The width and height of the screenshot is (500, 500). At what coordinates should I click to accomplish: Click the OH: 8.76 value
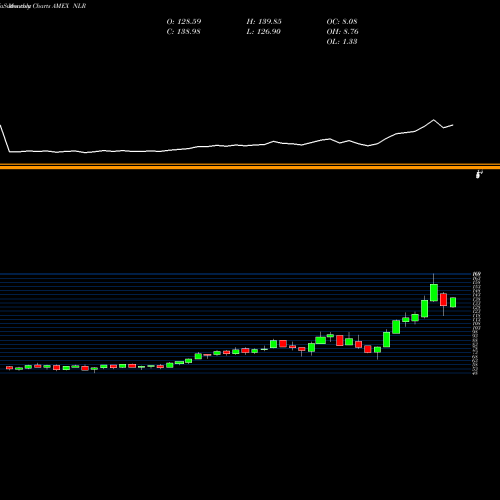pyautogui.click(x=342, y=32)
